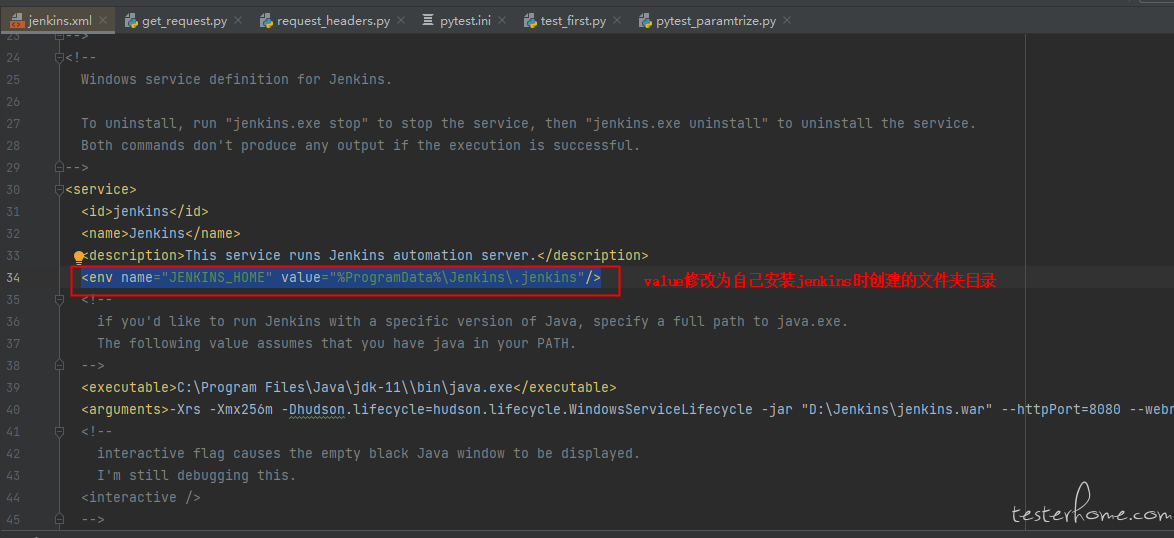Click the fold end marker at line 29
This screenshot has width=1174, height=538.
(x=60, y=168)
